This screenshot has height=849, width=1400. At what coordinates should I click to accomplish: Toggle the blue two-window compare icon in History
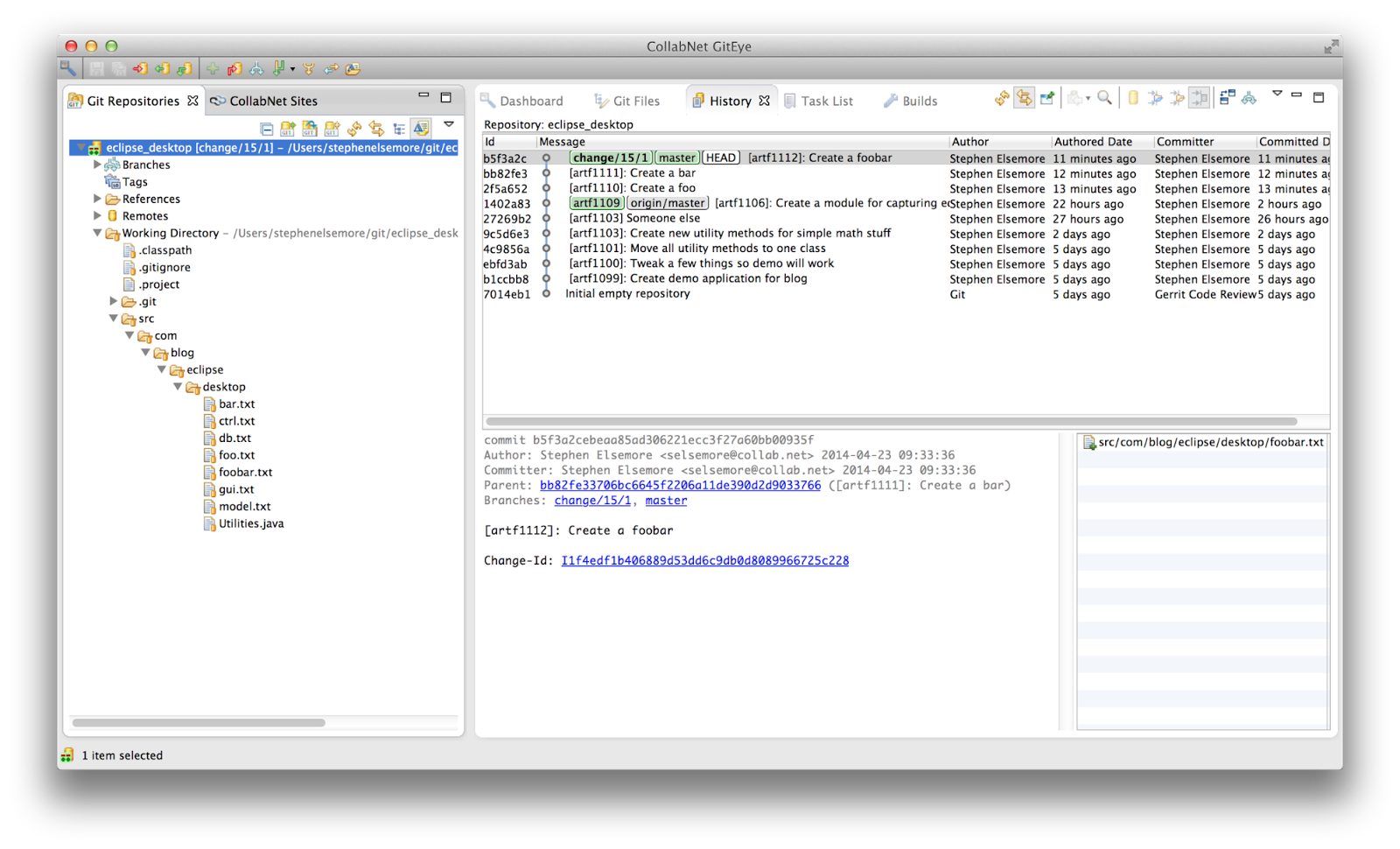[1227, 98]
